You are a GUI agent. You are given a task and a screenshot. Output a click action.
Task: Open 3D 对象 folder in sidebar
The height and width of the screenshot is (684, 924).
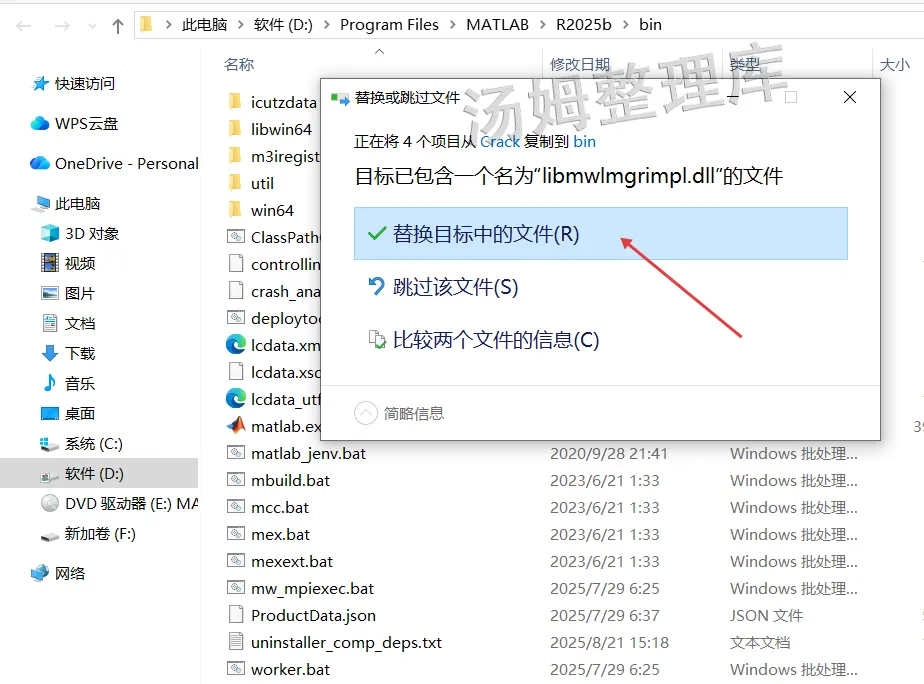(x=92, y=234)
